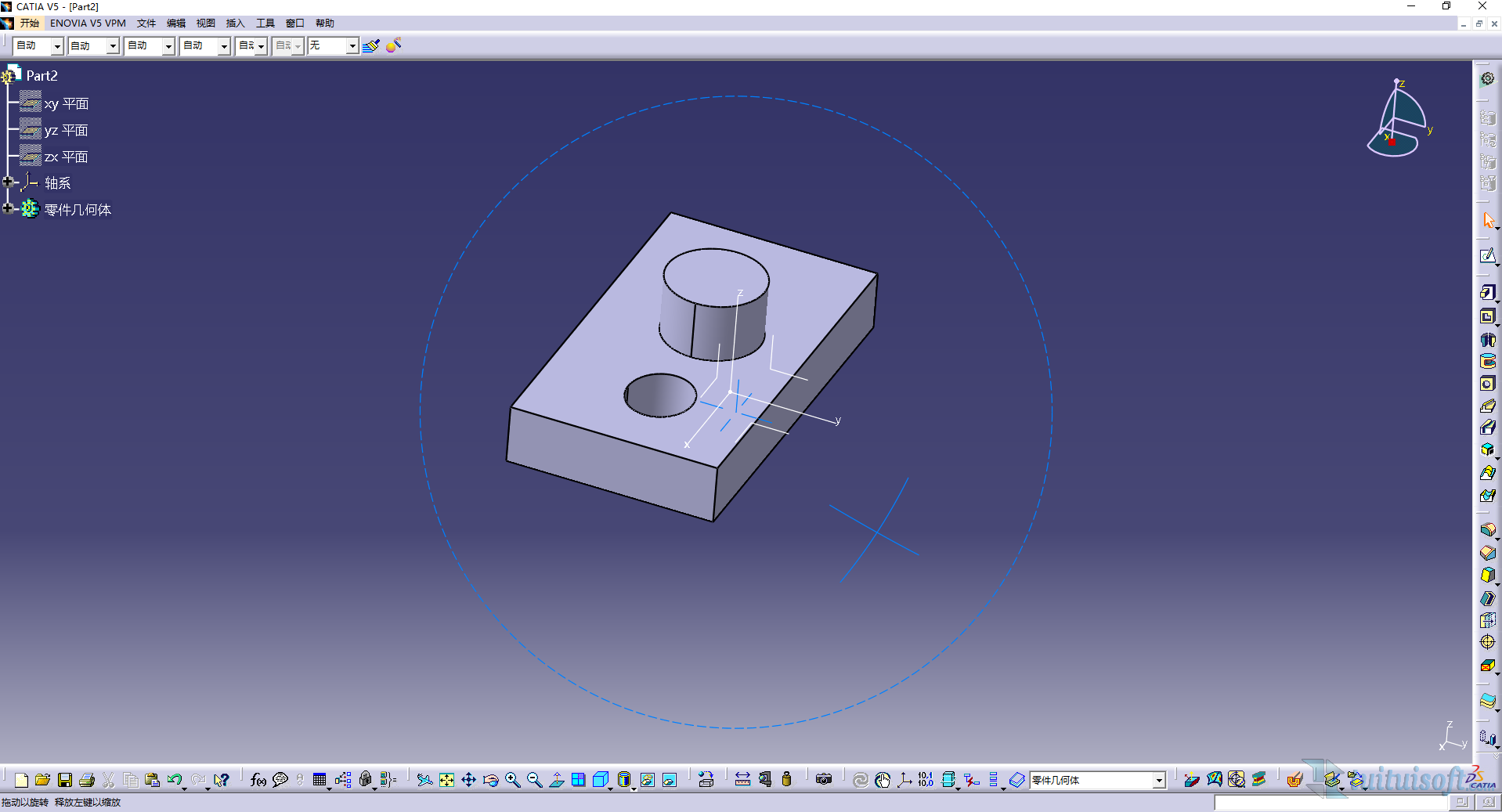Toggle Swap visible space
This screenshot has width=1502, height=812.
(669, 780)
